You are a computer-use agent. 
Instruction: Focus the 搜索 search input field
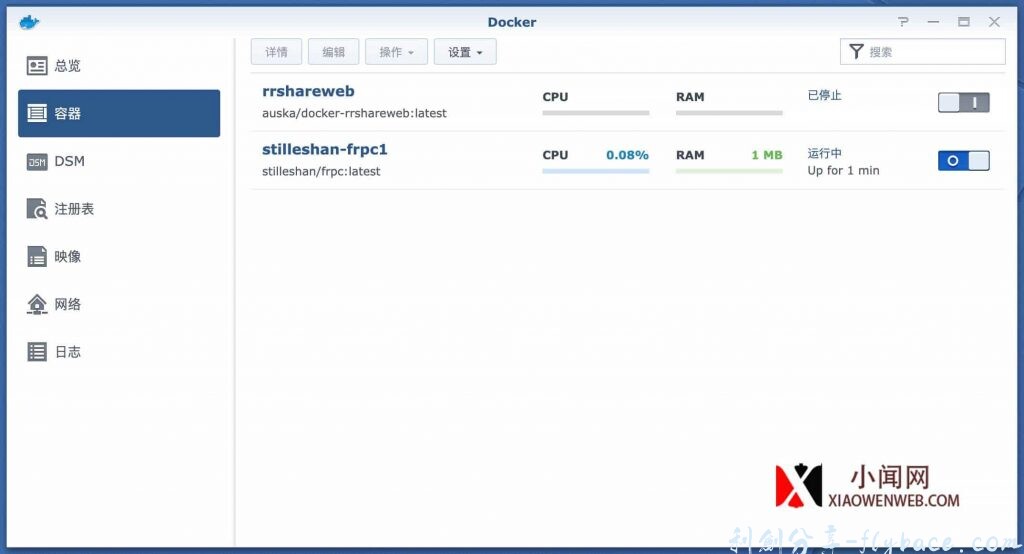coord(922,52)
